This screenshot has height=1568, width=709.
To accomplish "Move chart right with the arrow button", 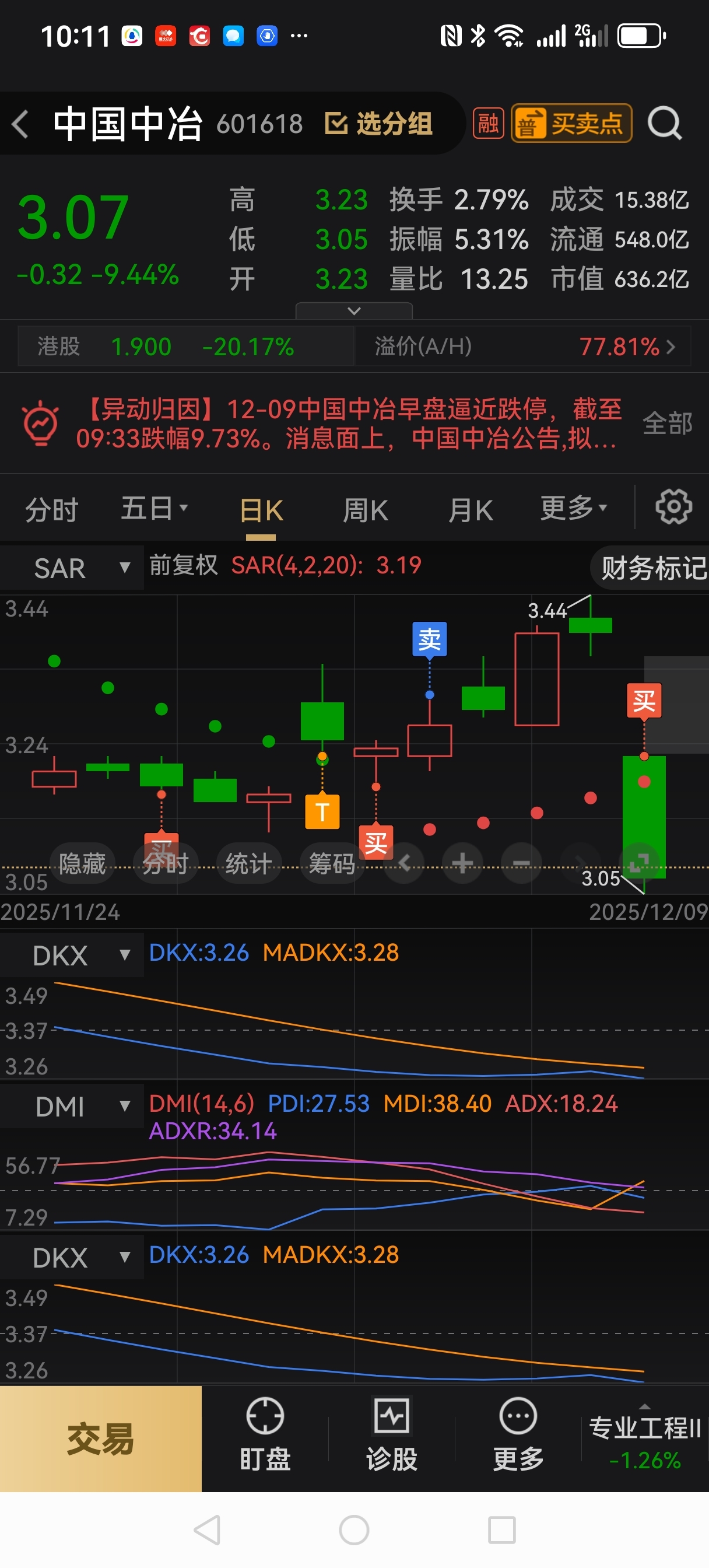I will coord(580,863).
